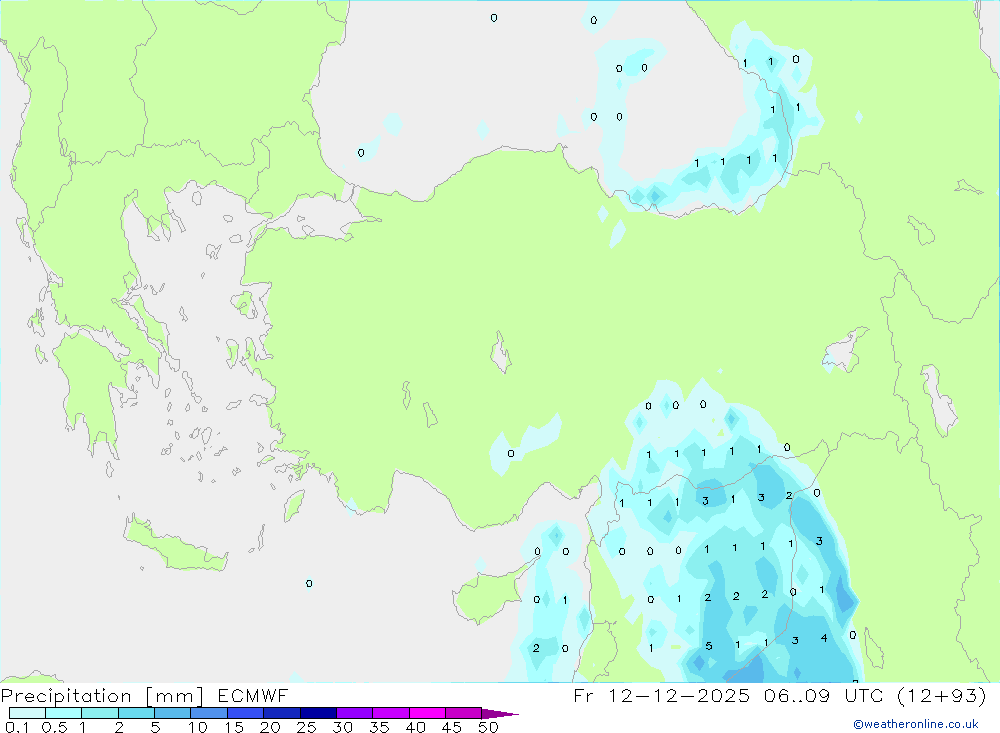Click the 'Precipitation' title word
The image size is (1000, 733).
coord(66,695)
